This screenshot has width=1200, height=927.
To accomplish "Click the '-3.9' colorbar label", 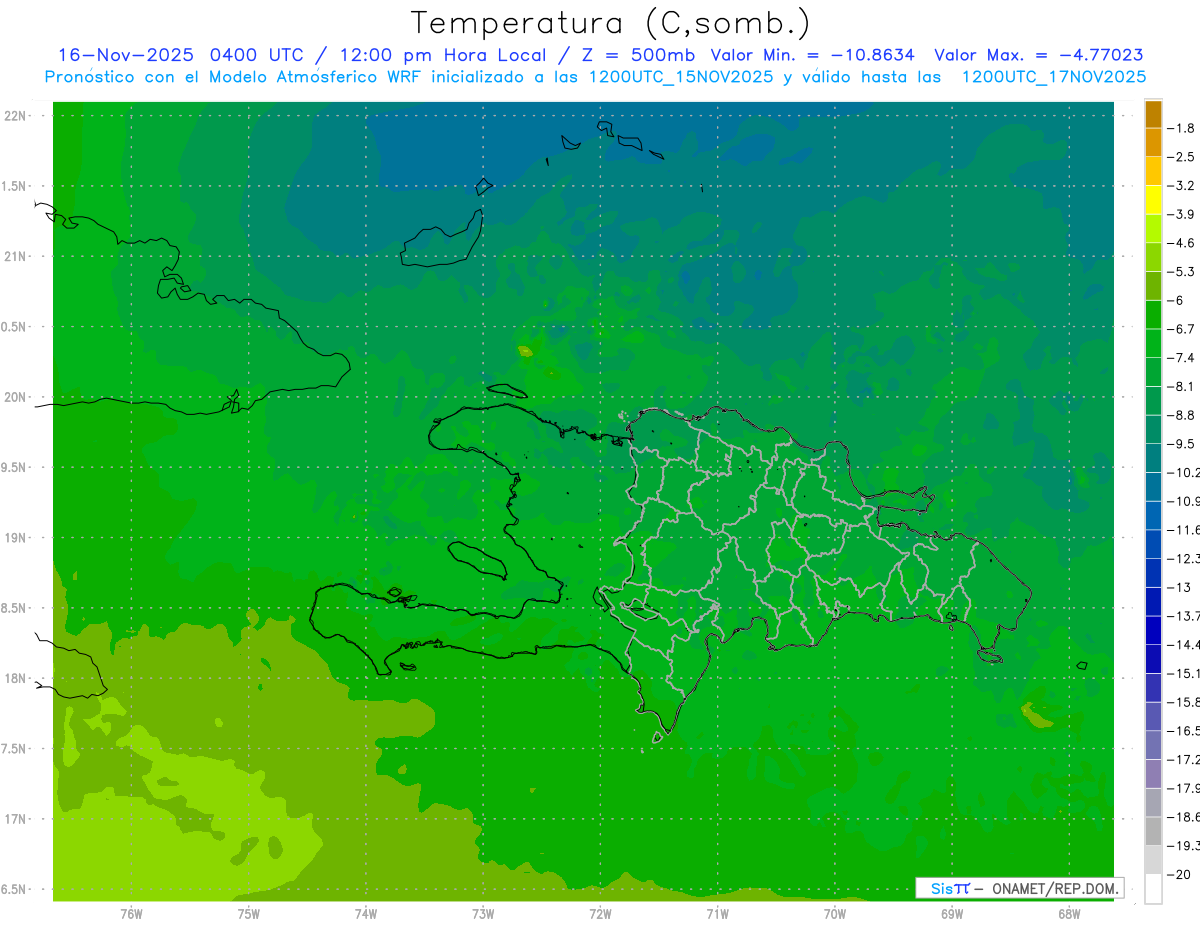I will [1183, 214].
